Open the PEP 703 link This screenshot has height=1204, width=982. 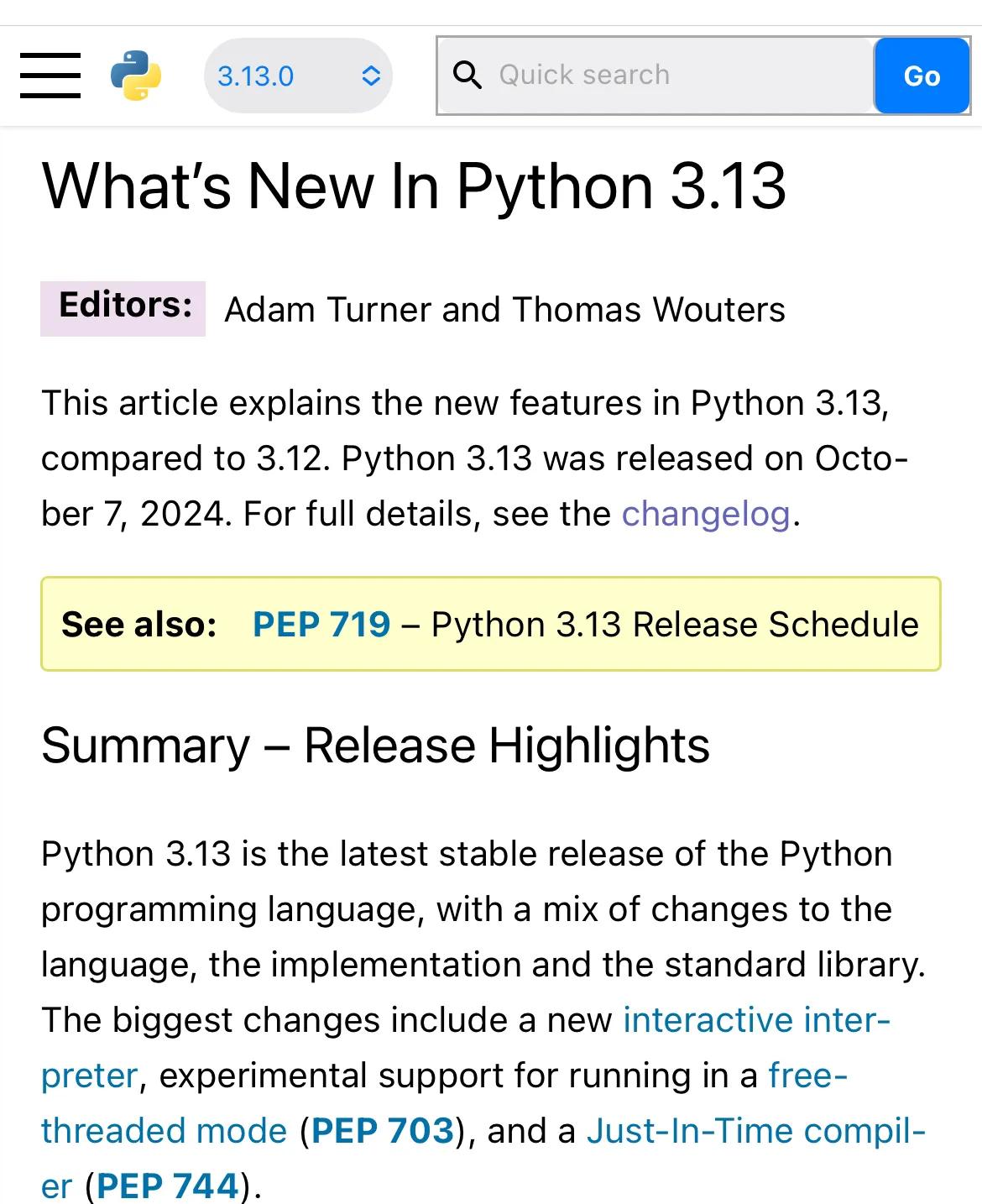383,1131
